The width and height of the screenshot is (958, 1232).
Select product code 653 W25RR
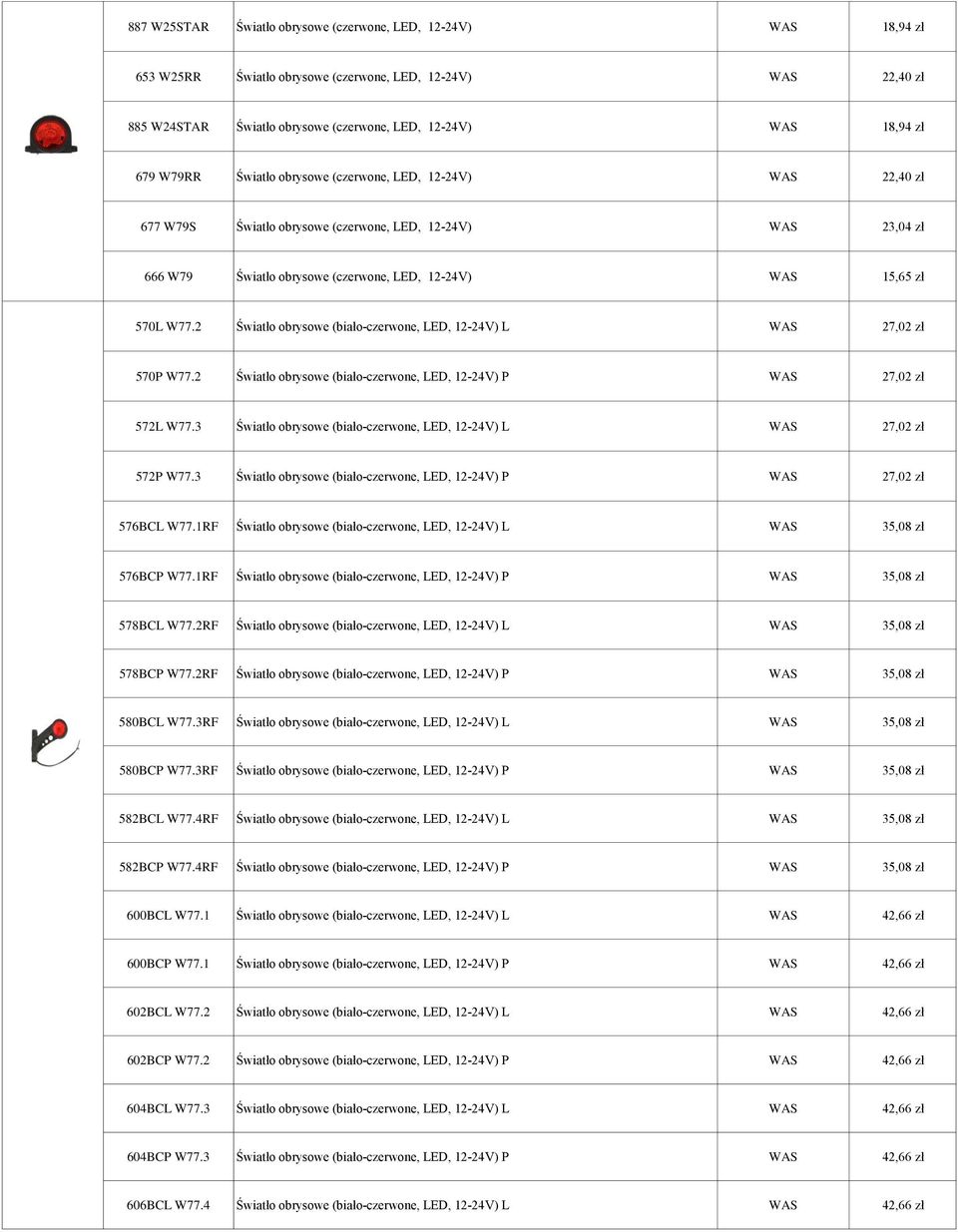(x=169, y=77)
